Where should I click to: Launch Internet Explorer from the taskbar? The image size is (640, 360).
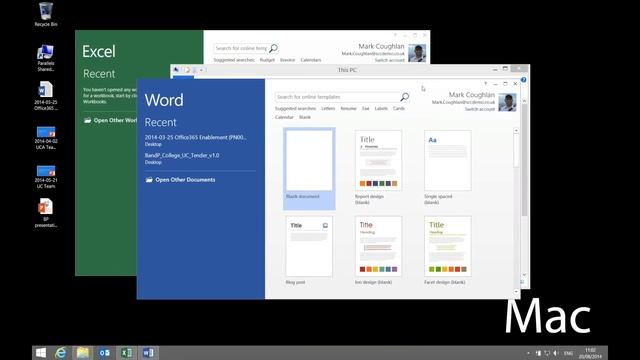[x=61, y=353]
